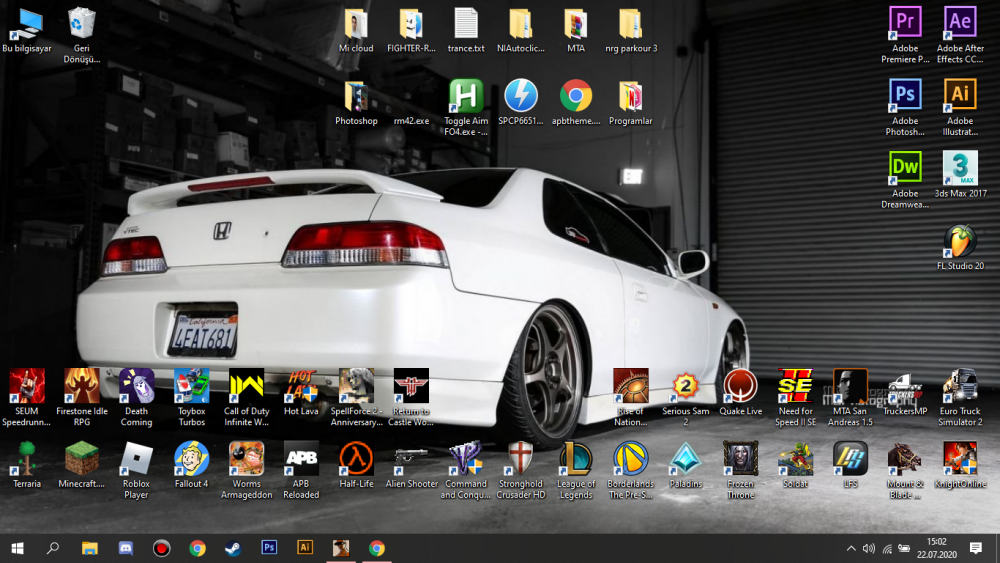Expand the hidden system tray icons chevron
The image size is (1000, 563).
coord(851,548)
